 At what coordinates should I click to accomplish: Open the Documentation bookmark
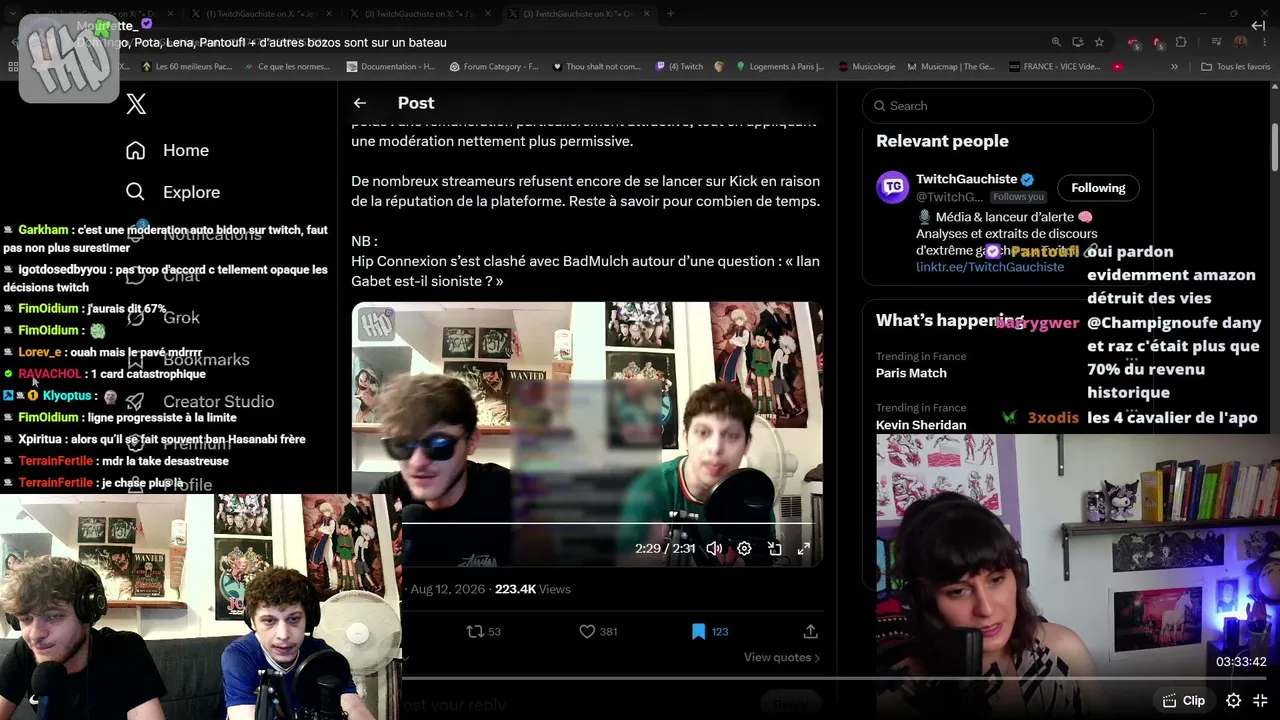point(390,67)
